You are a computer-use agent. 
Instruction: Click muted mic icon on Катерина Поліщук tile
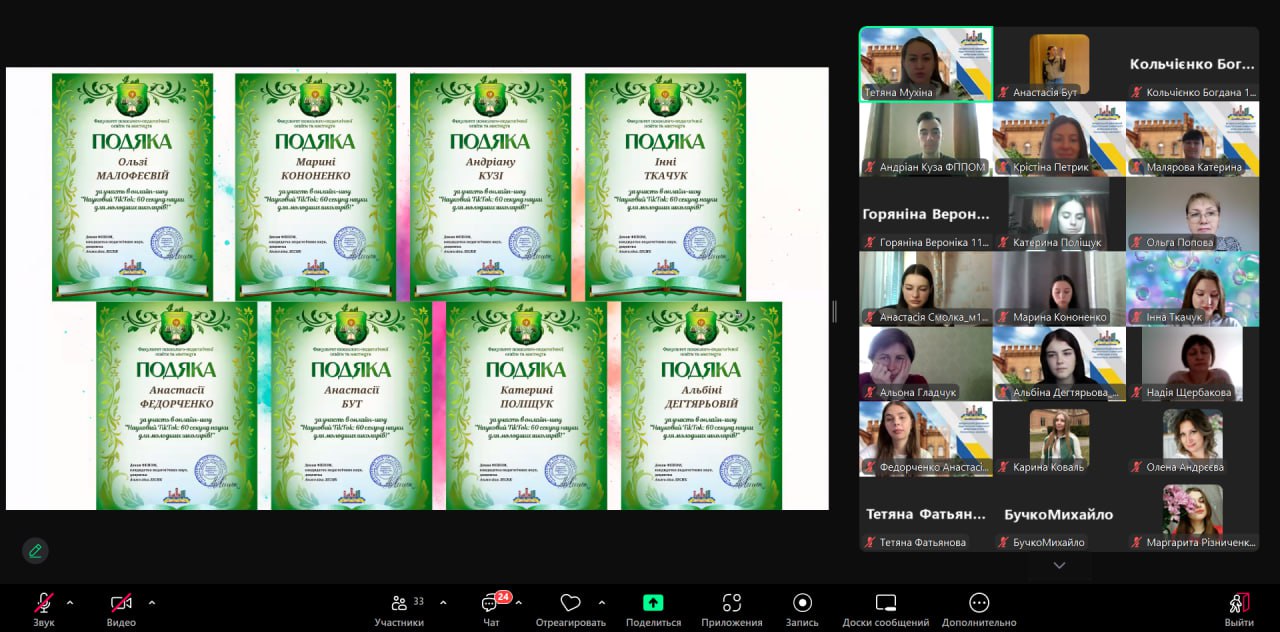coord(1003,242)
